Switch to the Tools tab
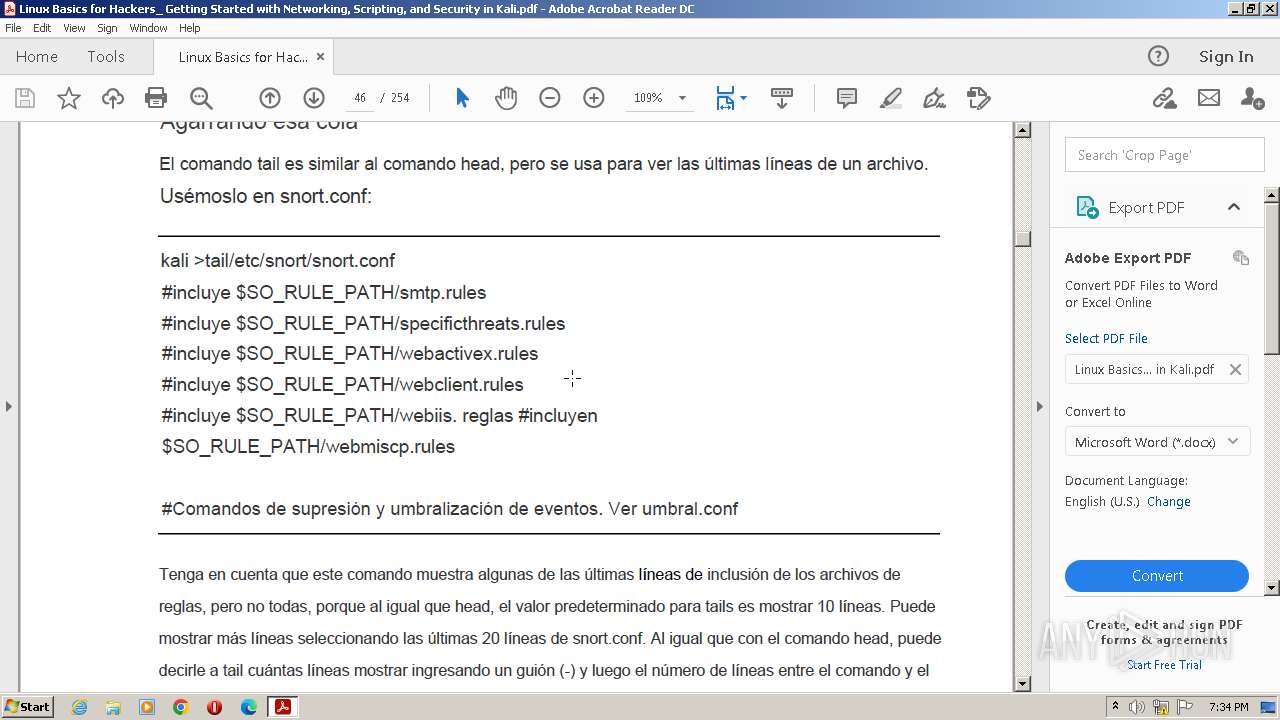This screenshot has height=720, width=1280. 105,57
